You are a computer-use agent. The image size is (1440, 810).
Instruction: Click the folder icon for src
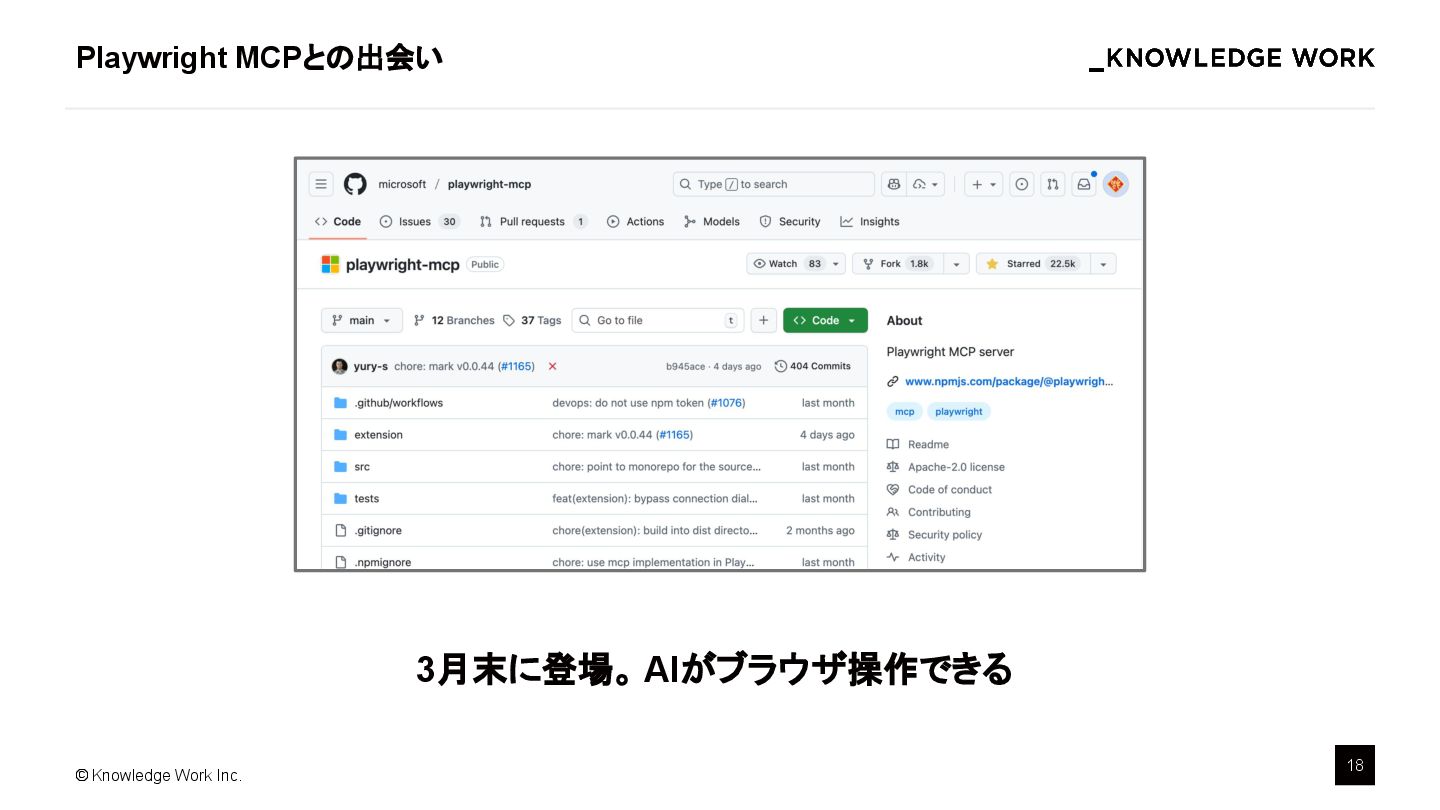340,467
